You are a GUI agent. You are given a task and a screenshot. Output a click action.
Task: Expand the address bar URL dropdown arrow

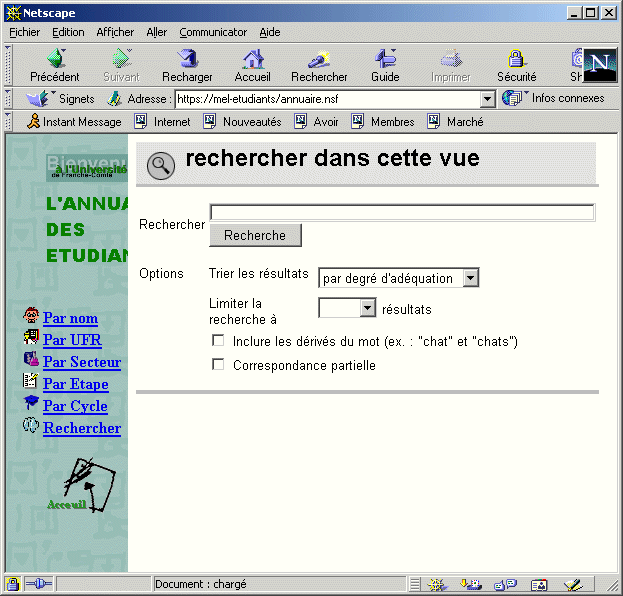pos(488,99)
